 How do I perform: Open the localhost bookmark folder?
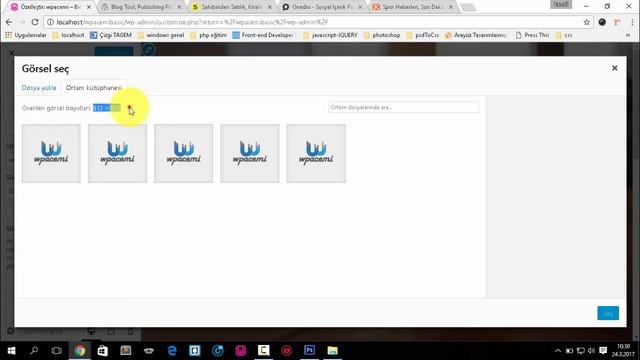click(x=68, y=35)
